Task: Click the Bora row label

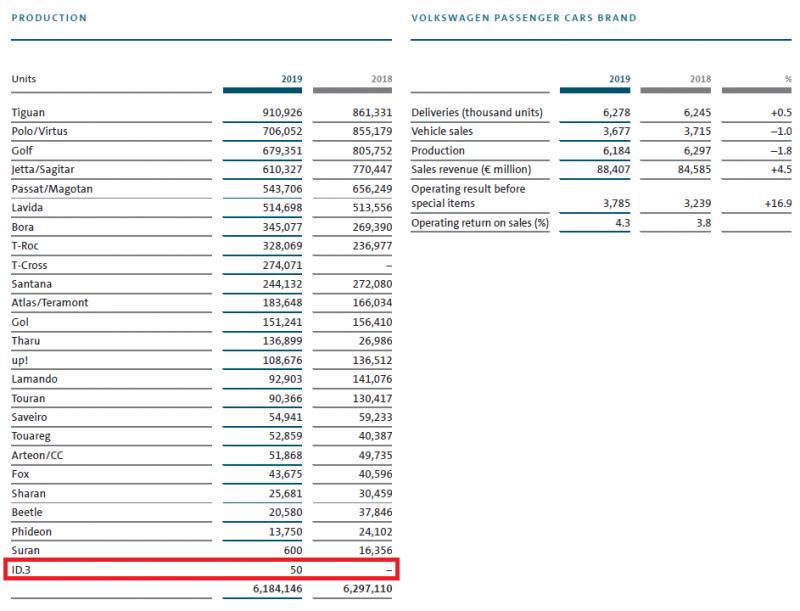Action: click(x=22, y=227)
